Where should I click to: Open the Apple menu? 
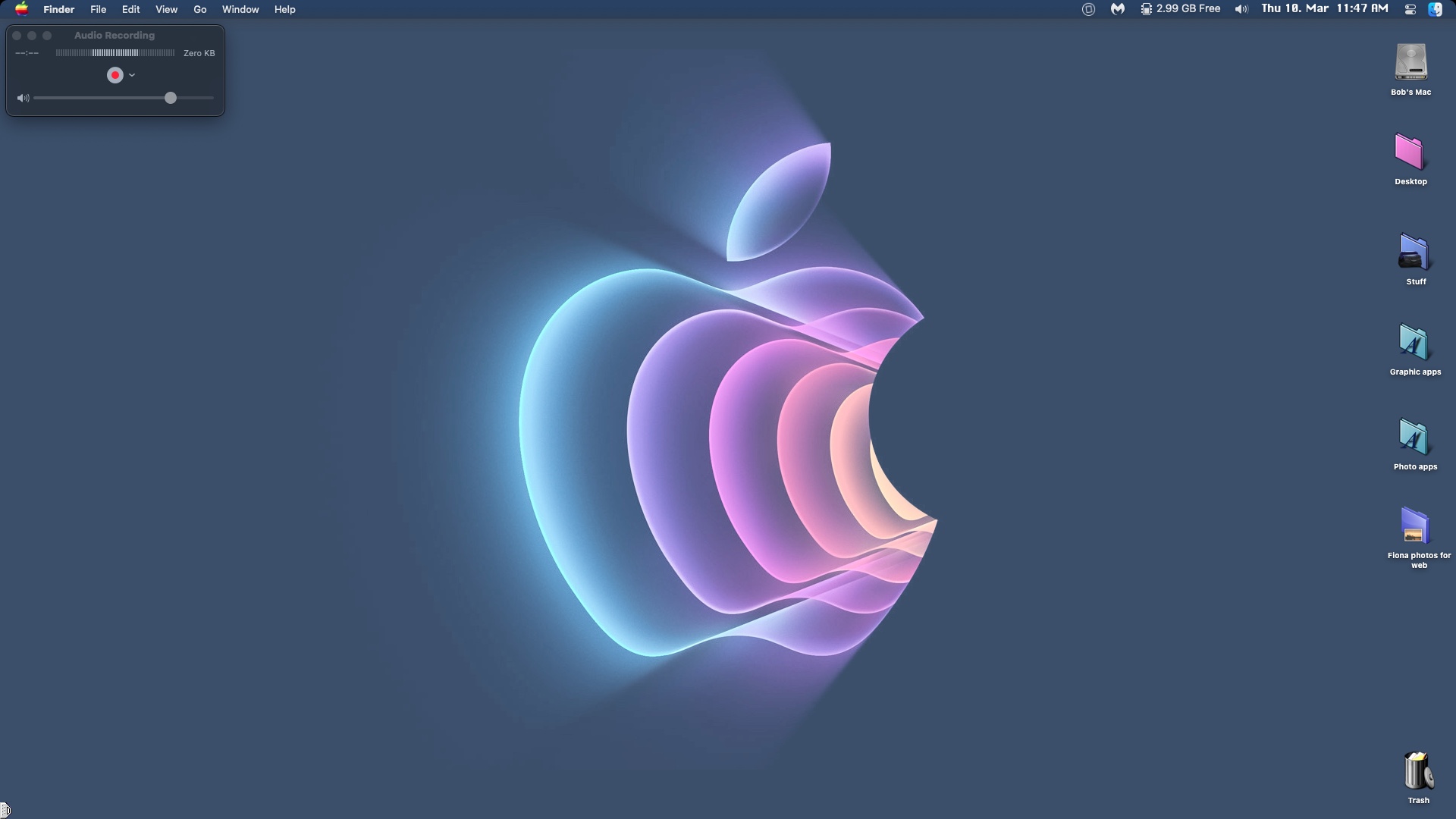coord(22,9)
